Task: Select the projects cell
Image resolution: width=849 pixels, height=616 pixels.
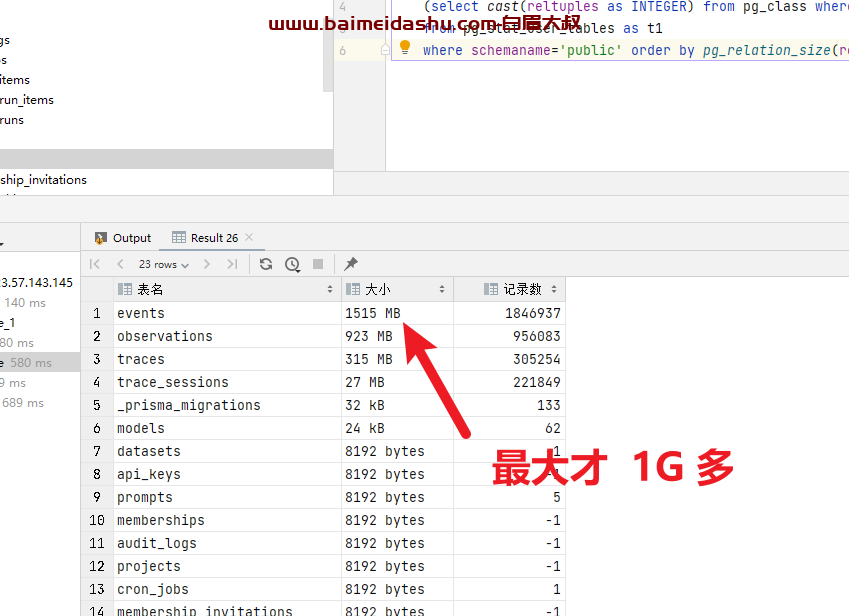Action: pos(227,566)
